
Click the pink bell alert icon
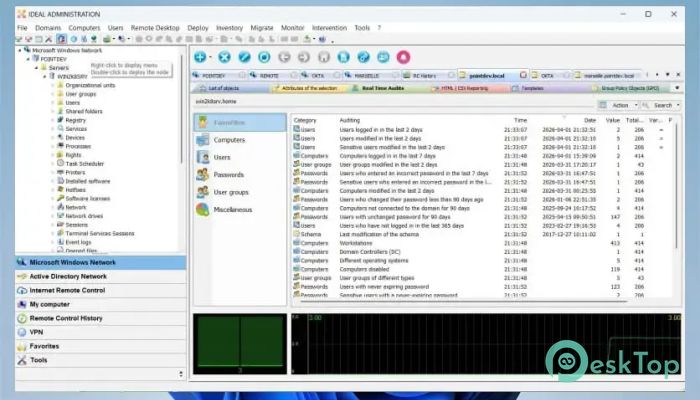click(403, 57)
